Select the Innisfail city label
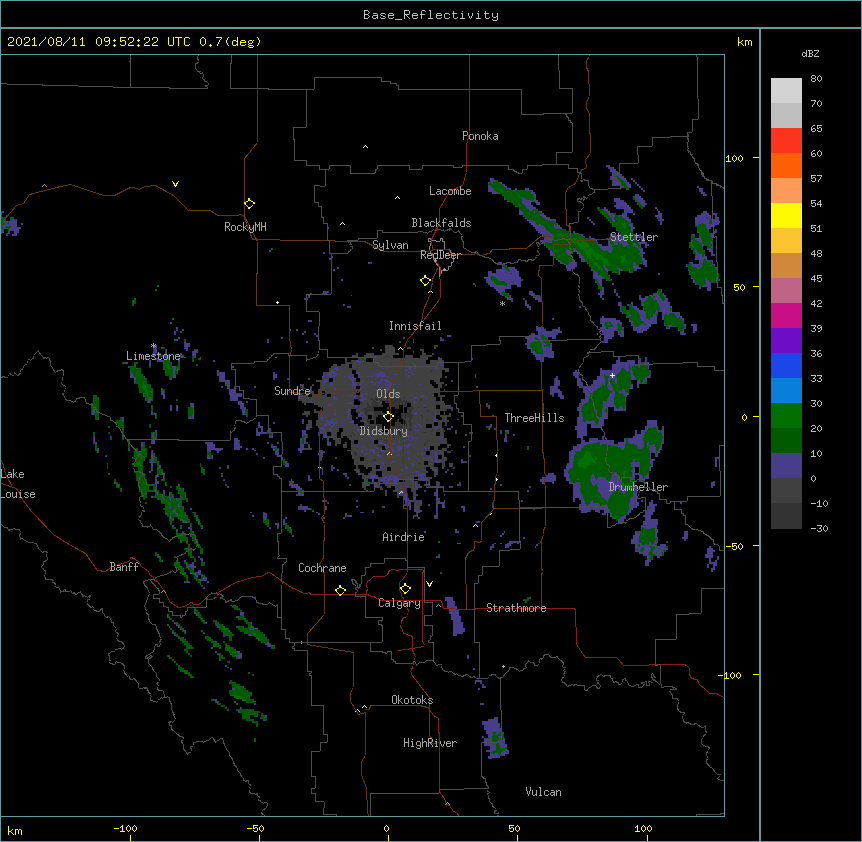862x842 pixels. point(415,326)
